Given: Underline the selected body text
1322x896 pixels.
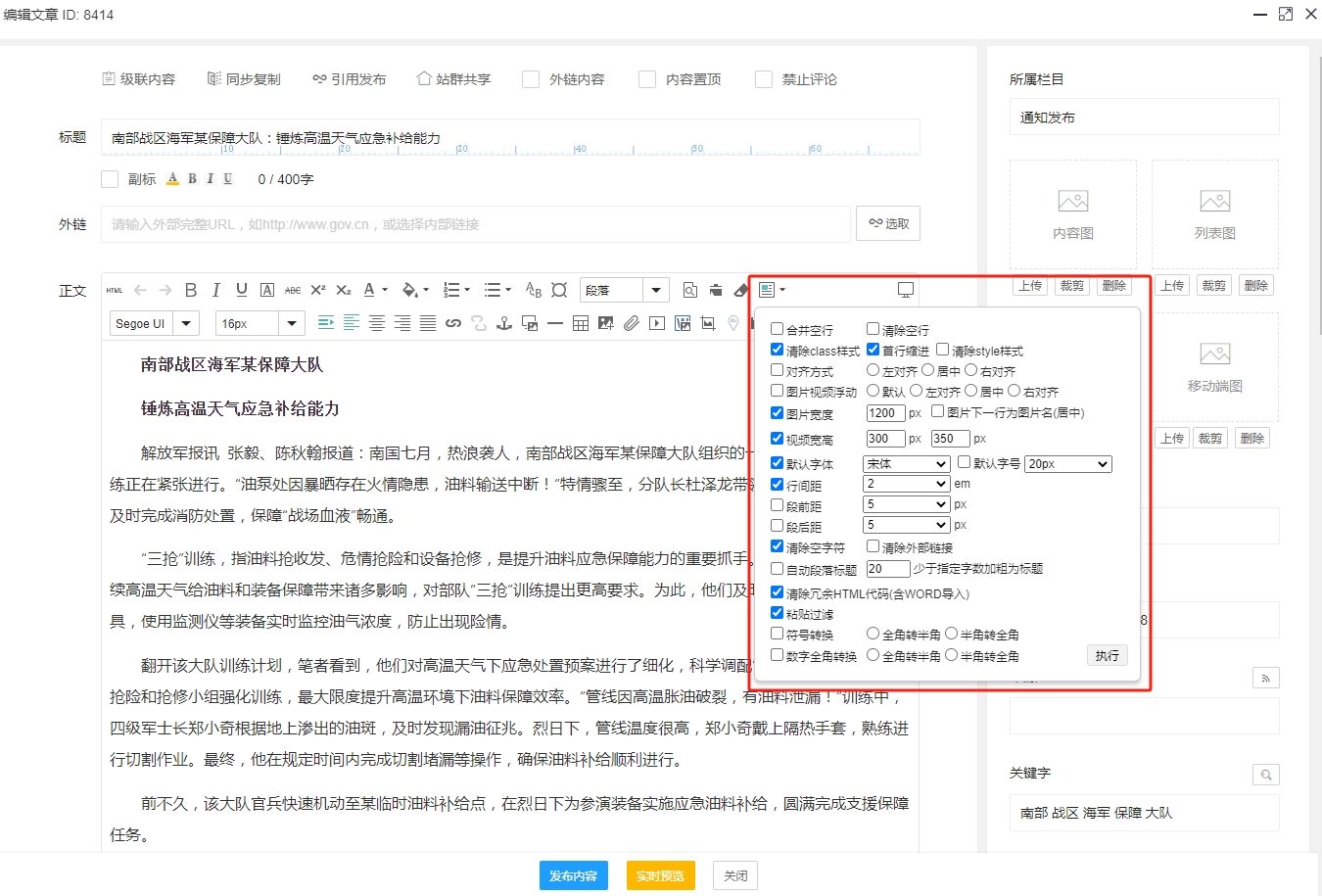Looking at the screenshot, I should 242,290.
